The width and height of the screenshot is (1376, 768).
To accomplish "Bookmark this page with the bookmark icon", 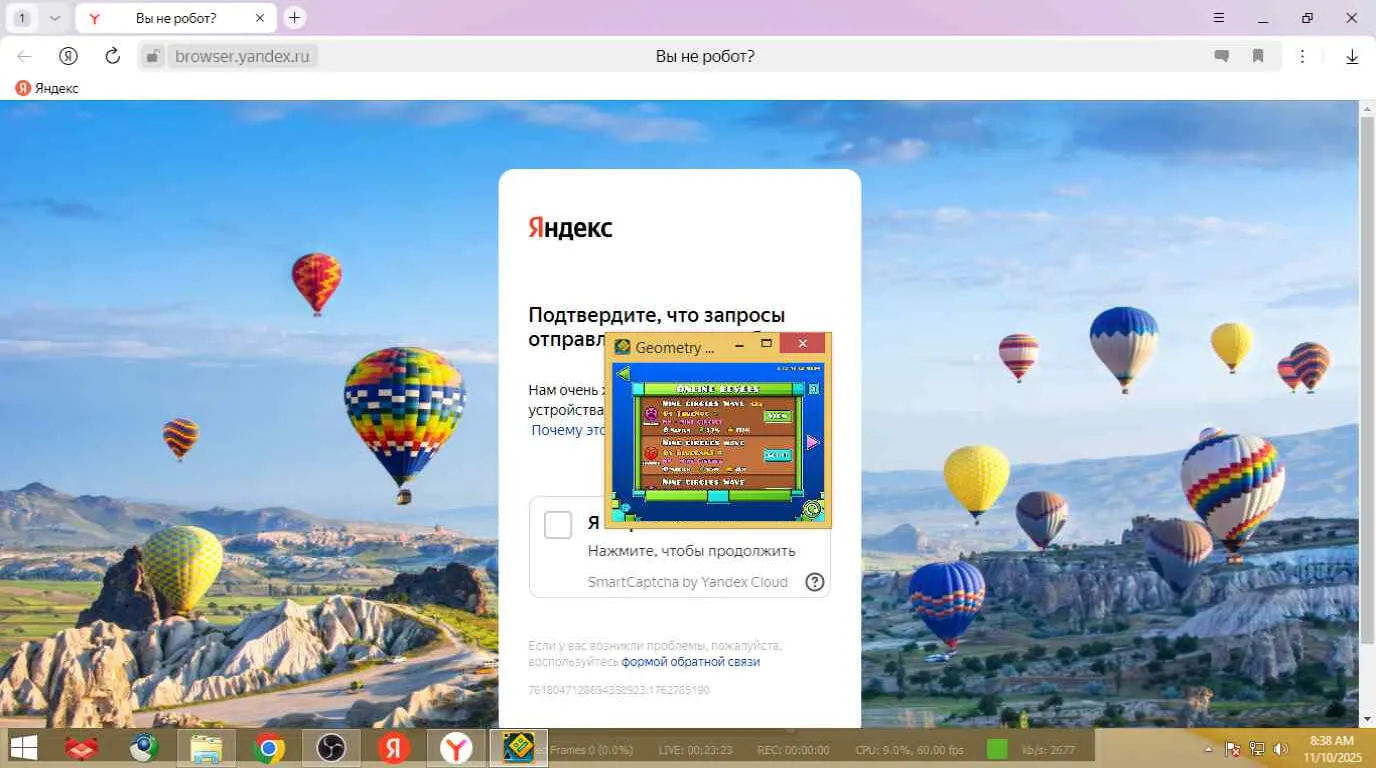I will pos(1258,56).
